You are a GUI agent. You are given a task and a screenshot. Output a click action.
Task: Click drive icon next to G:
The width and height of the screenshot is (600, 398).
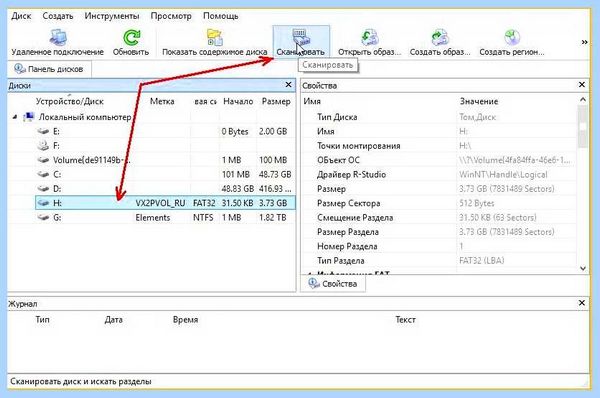click(43, 217)
